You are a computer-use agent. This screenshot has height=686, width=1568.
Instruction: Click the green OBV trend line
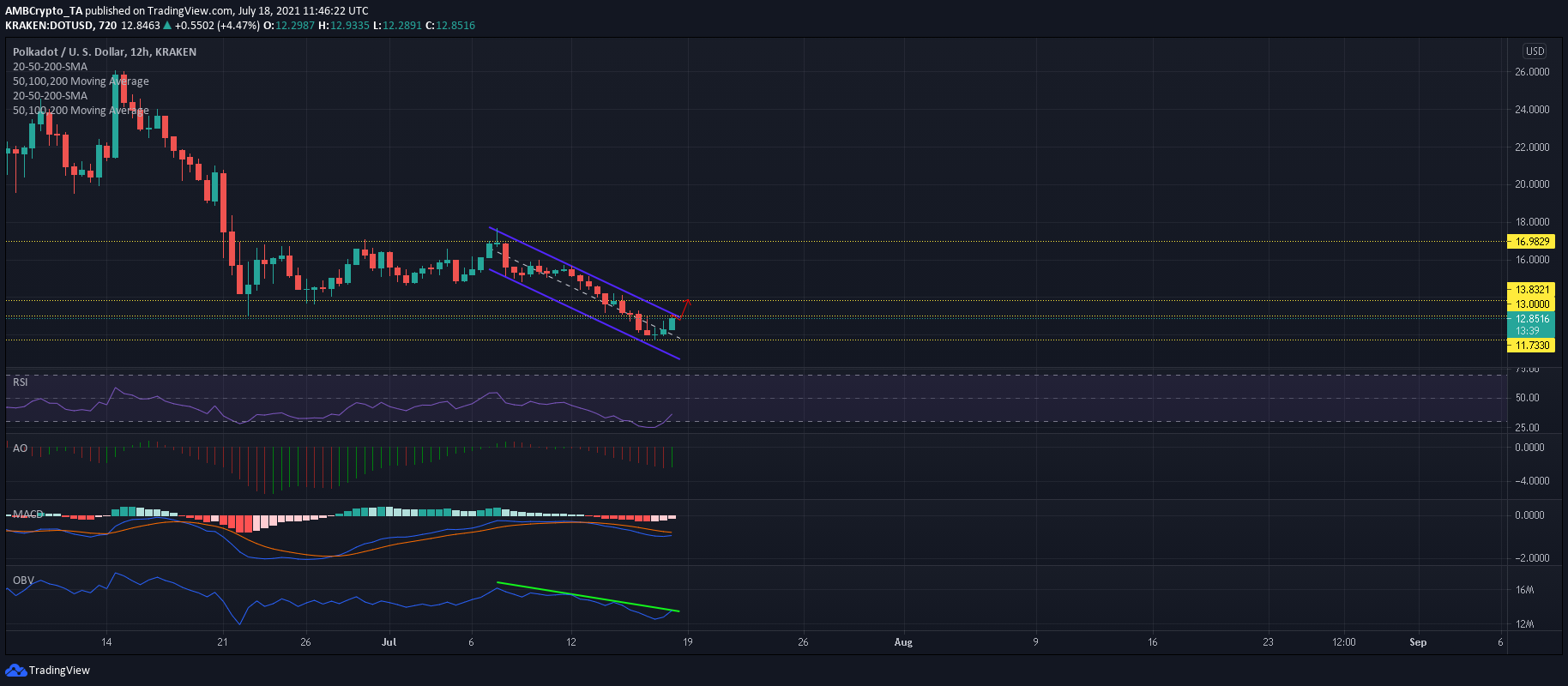[x=588, y=597]
